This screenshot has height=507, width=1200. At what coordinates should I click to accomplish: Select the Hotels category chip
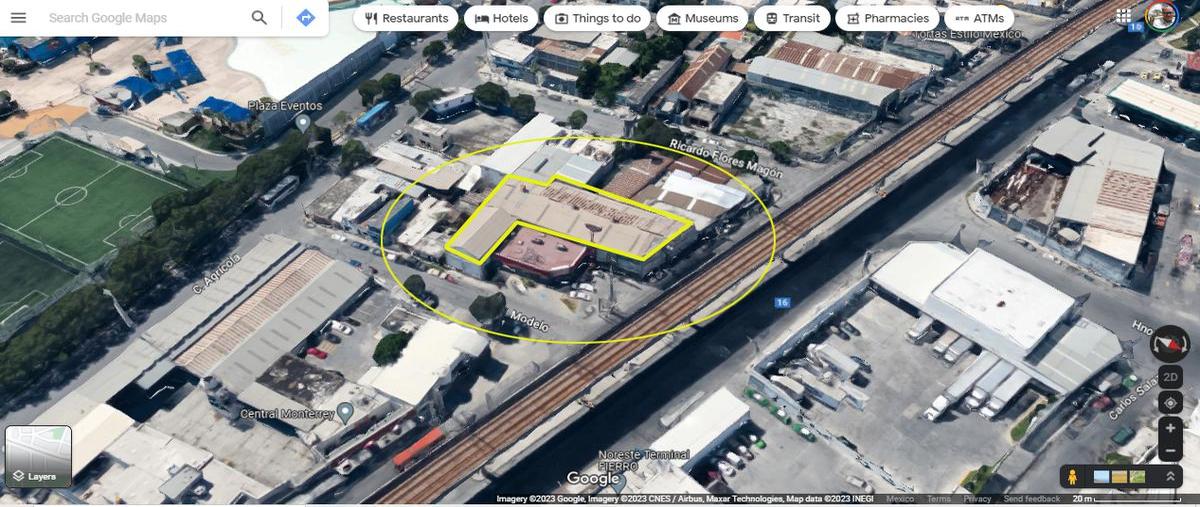click(501, 18)
